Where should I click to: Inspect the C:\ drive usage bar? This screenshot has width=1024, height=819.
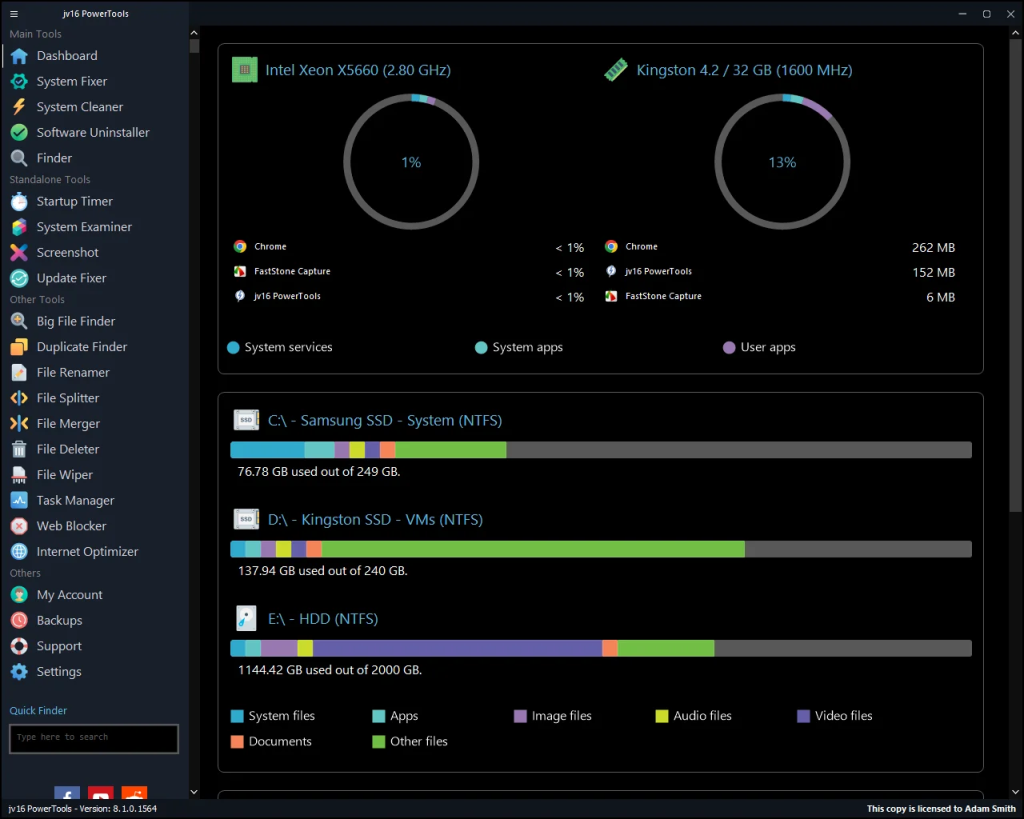click(600, 449)
